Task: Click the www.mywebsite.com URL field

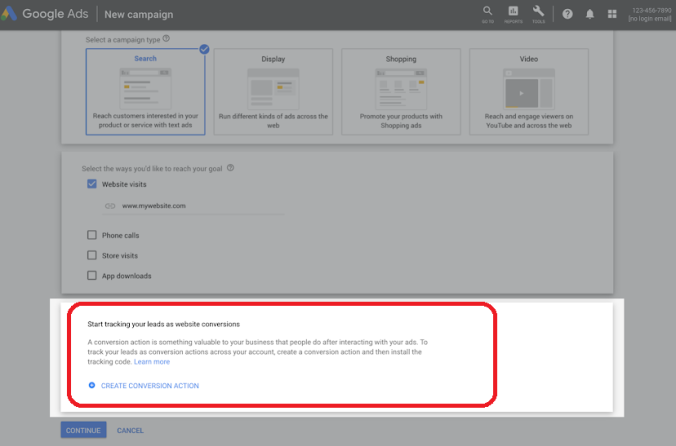Action: 193,206
